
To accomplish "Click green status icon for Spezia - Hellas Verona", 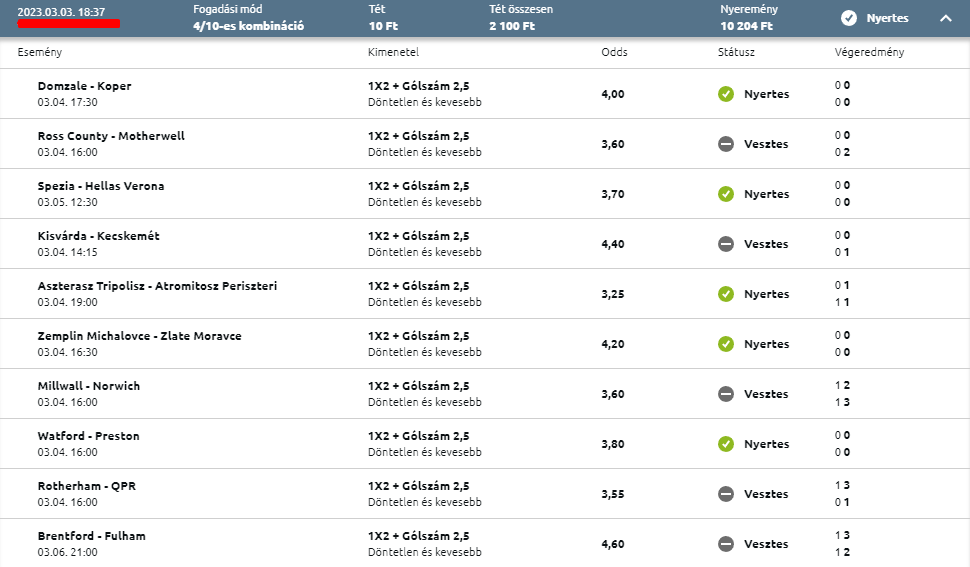I will [726, 194].
